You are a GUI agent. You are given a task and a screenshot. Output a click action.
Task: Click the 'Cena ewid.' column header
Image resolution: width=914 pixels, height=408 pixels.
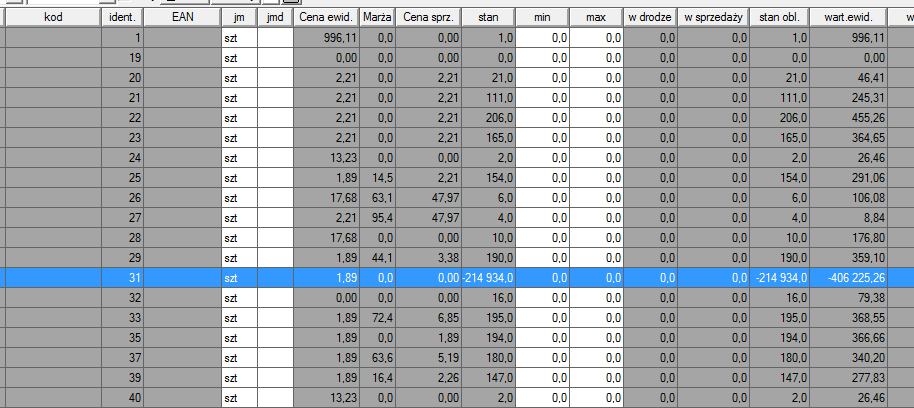pyautogui.click(x=326, y=18)
